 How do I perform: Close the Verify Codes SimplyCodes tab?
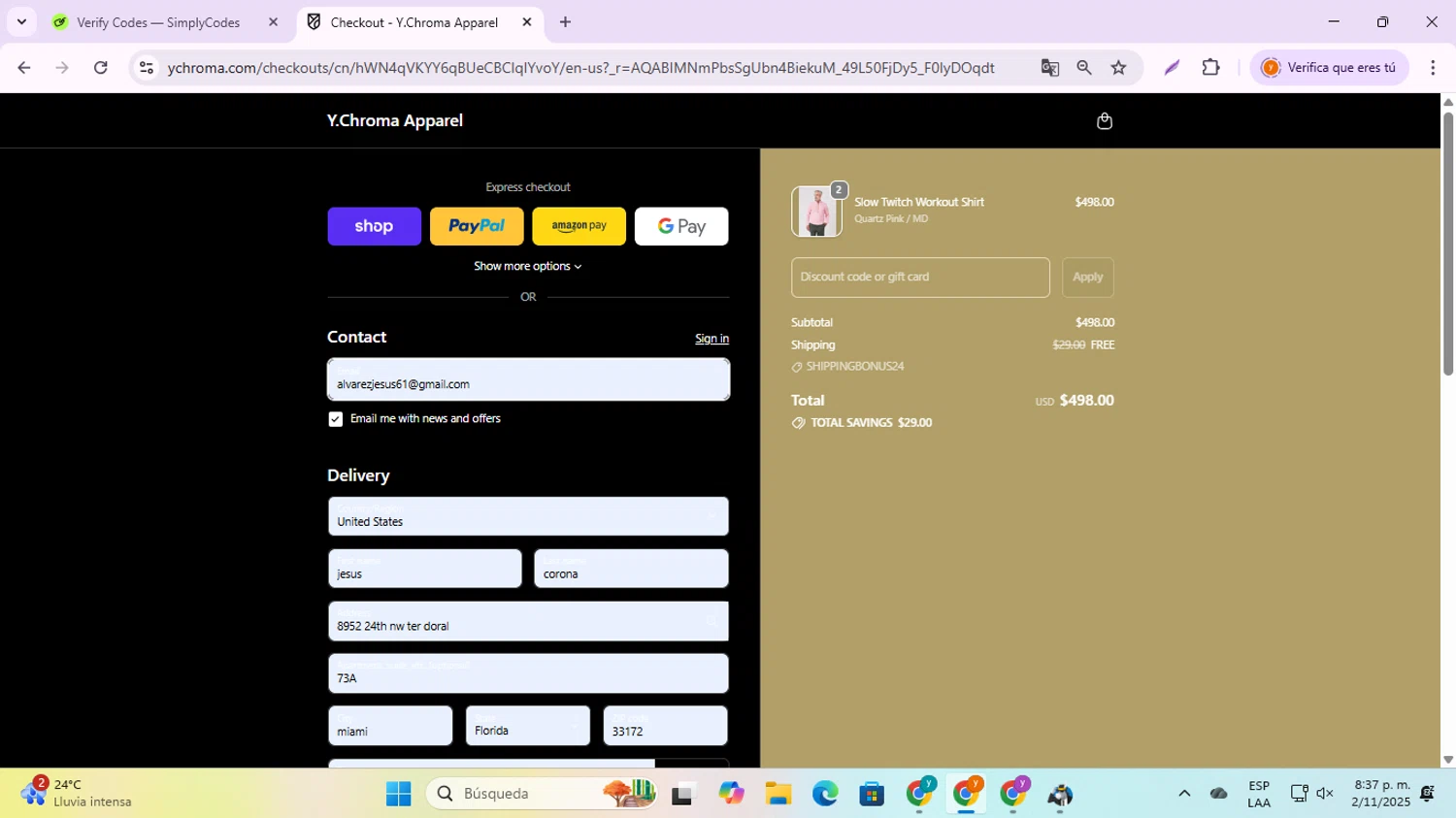click(273, 21)
